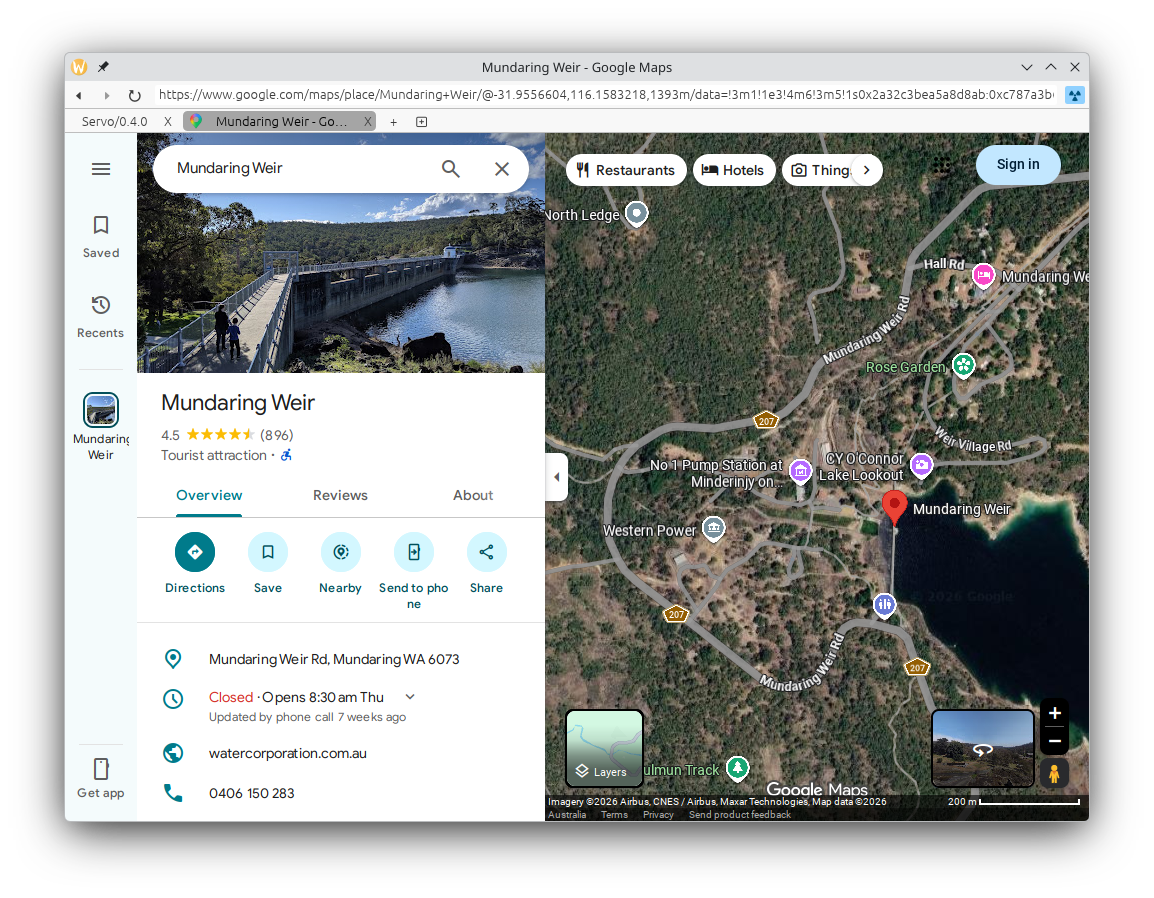Click Send to phone icon
The height and width of the screenshot is (898, 1154).
click(x=414, y=552)
